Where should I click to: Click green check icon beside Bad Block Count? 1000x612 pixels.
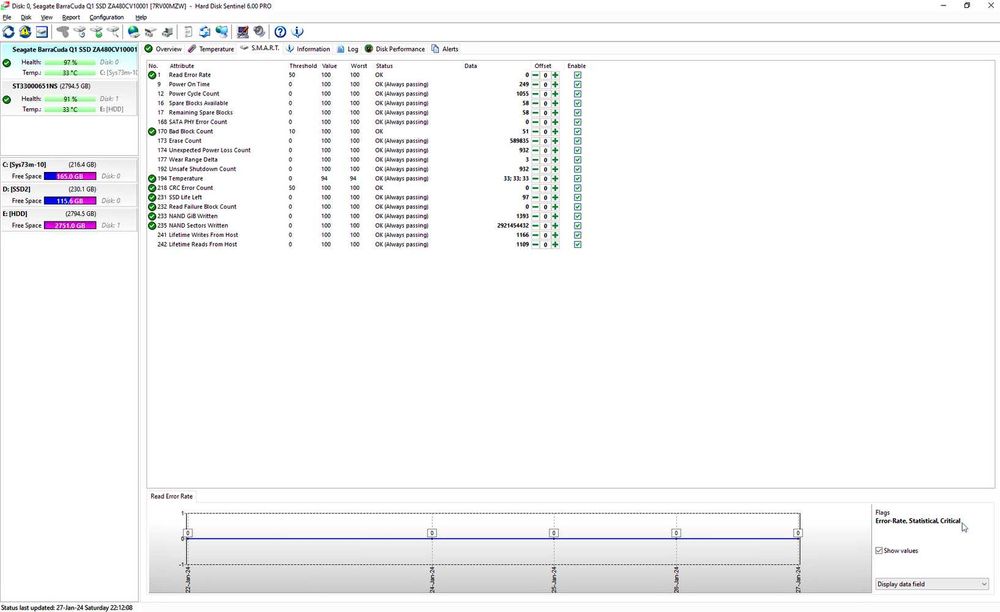pyautogui.click(x=152, y=131)
